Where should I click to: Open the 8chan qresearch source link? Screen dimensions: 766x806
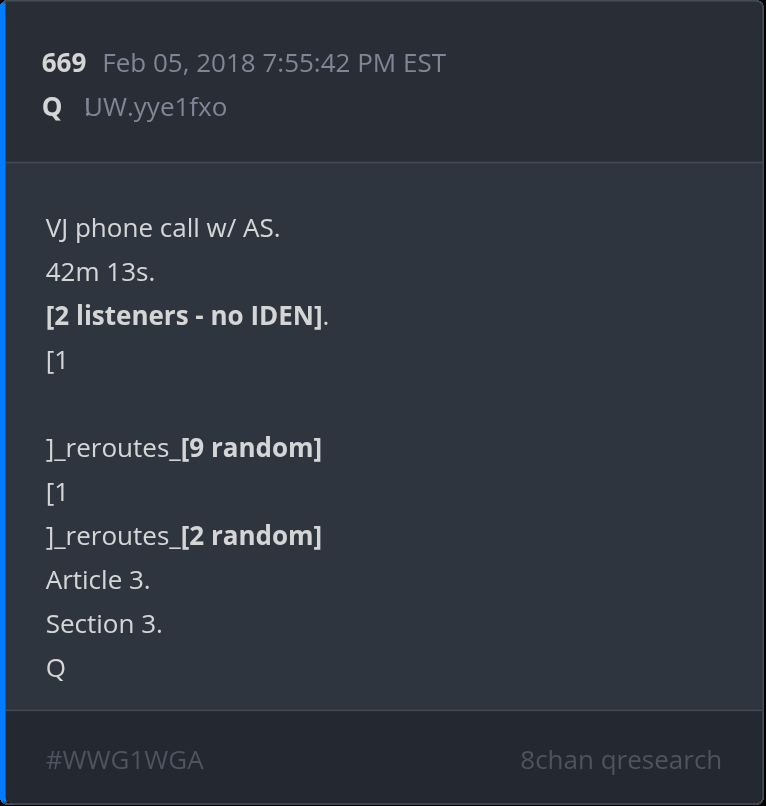point(620,760)
